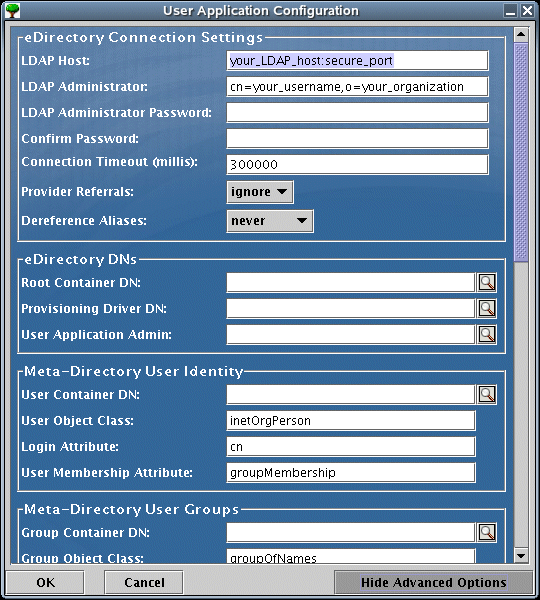Click the OK button

coord(45,582)
